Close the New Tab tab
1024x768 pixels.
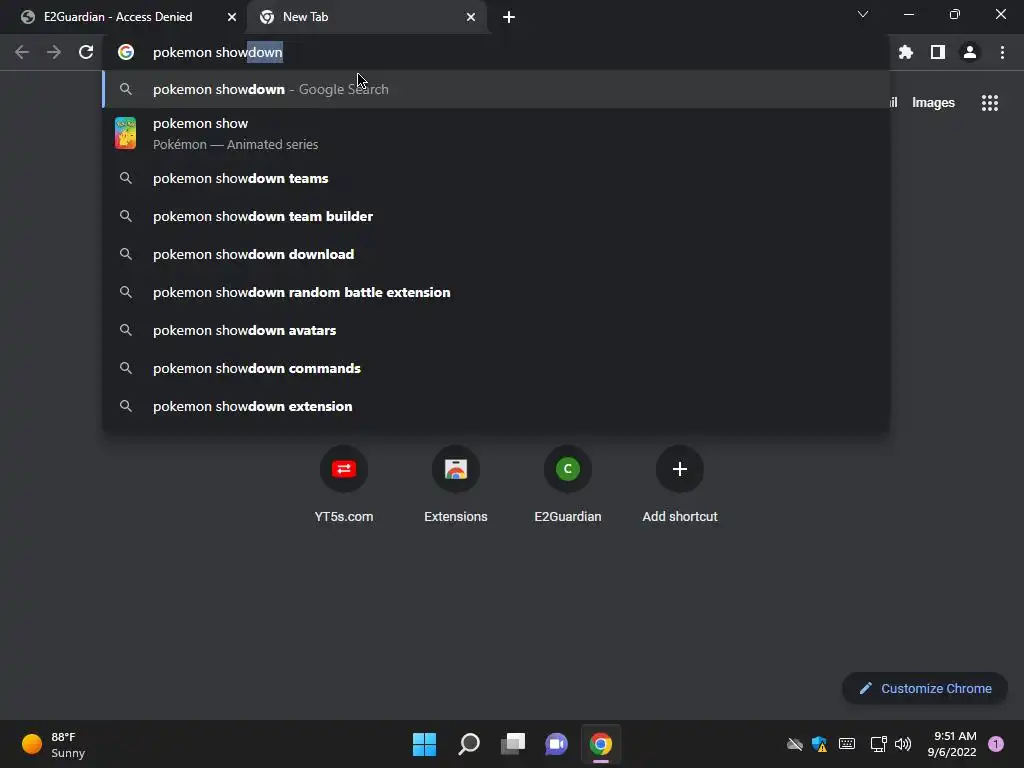471,17
